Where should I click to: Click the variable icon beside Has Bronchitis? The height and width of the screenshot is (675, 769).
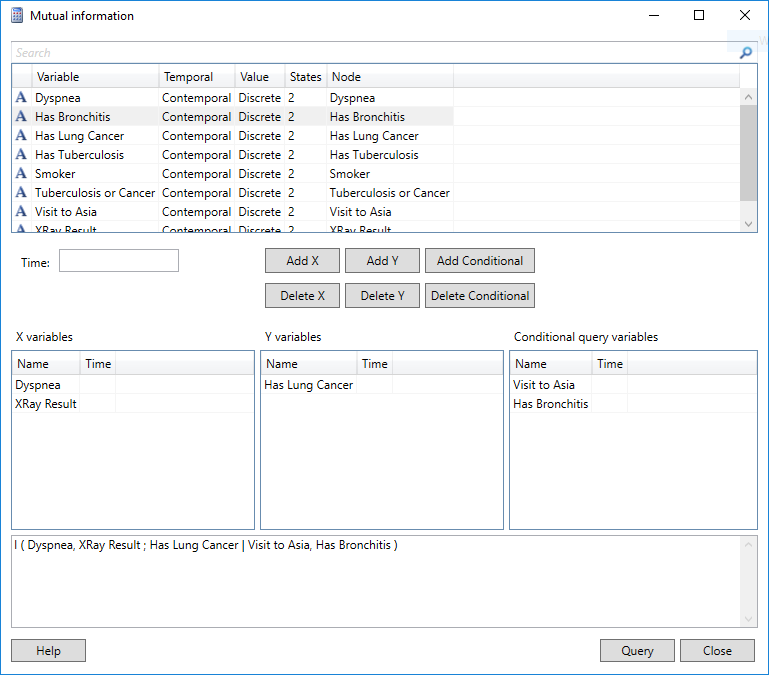pos(21,116)
